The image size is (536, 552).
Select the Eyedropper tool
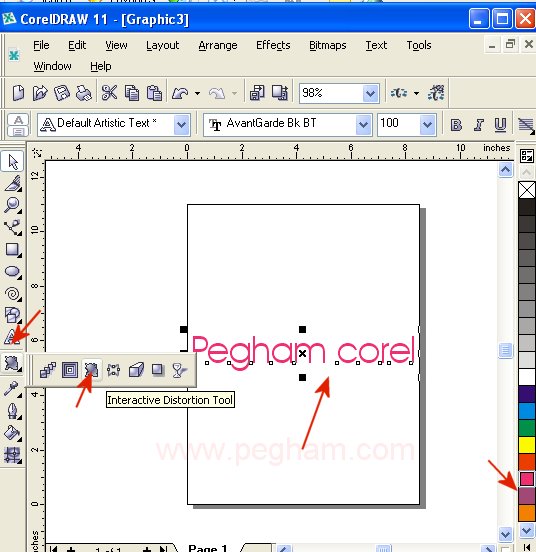click(13, 388)
